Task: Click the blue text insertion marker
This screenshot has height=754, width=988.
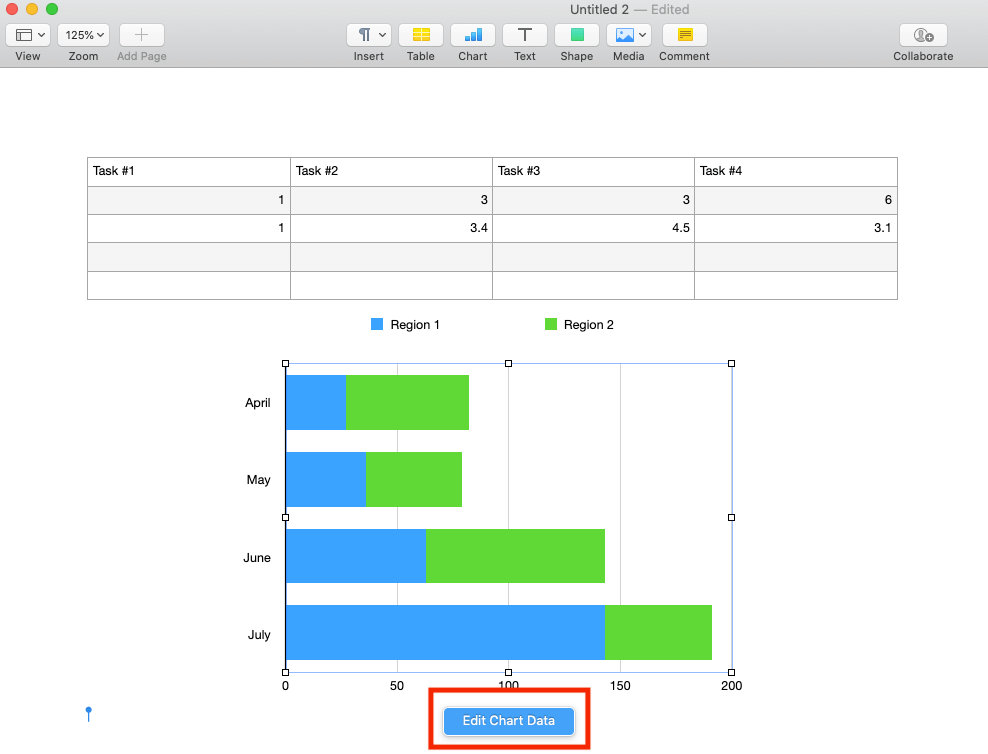Action: pos(89,714)
